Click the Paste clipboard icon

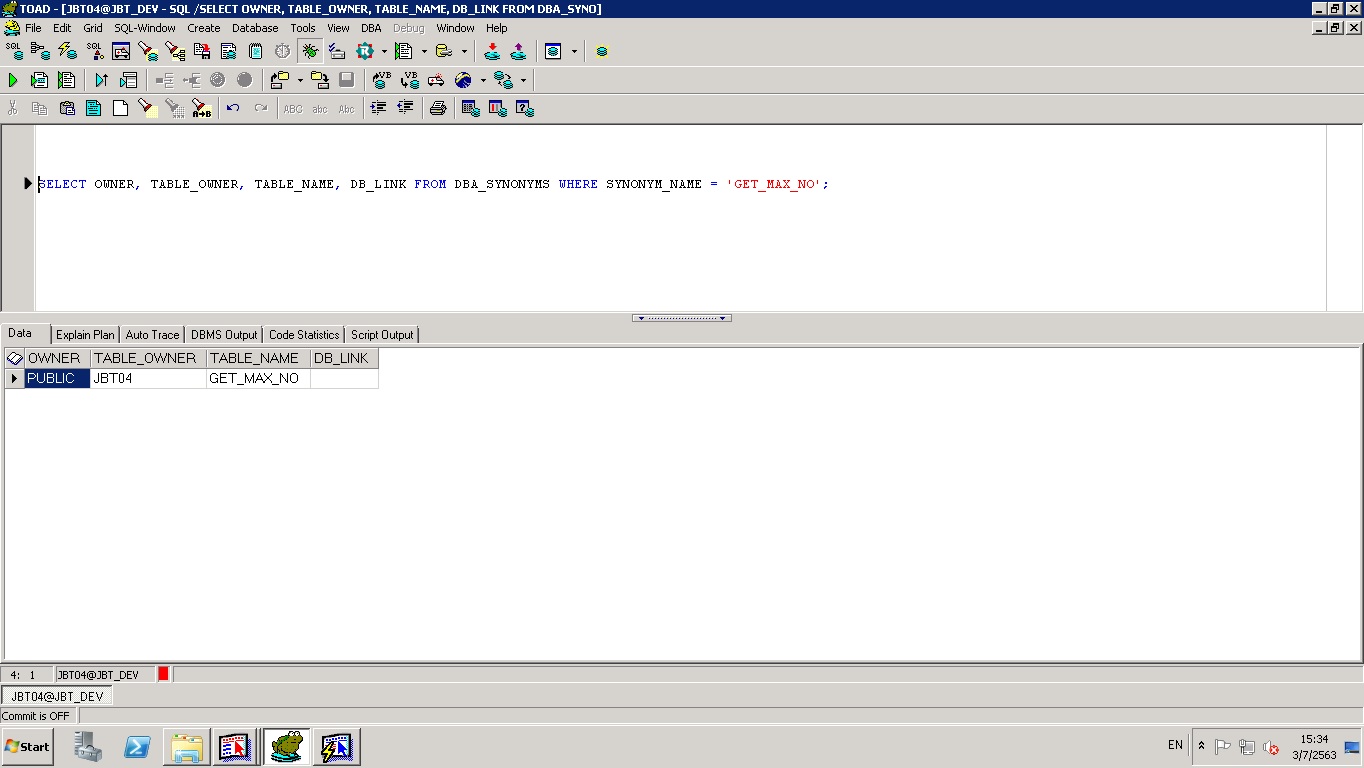point(67,108)
